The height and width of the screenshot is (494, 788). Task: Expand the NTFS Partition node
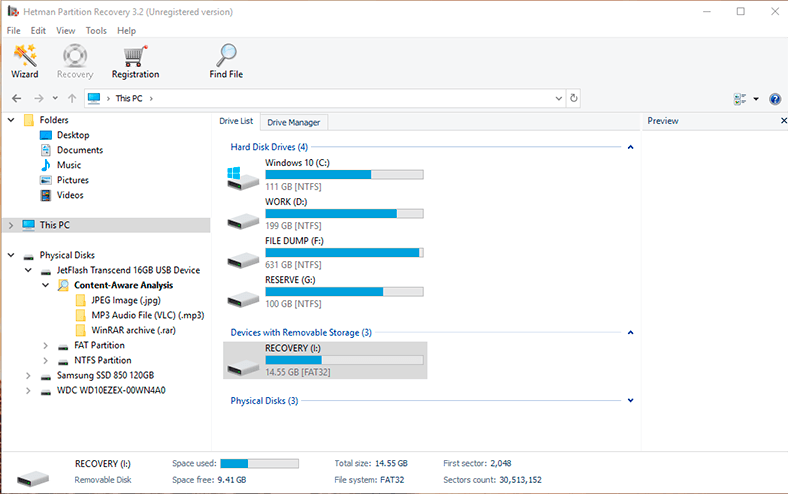pyautogui.click(x=45, y=360)
